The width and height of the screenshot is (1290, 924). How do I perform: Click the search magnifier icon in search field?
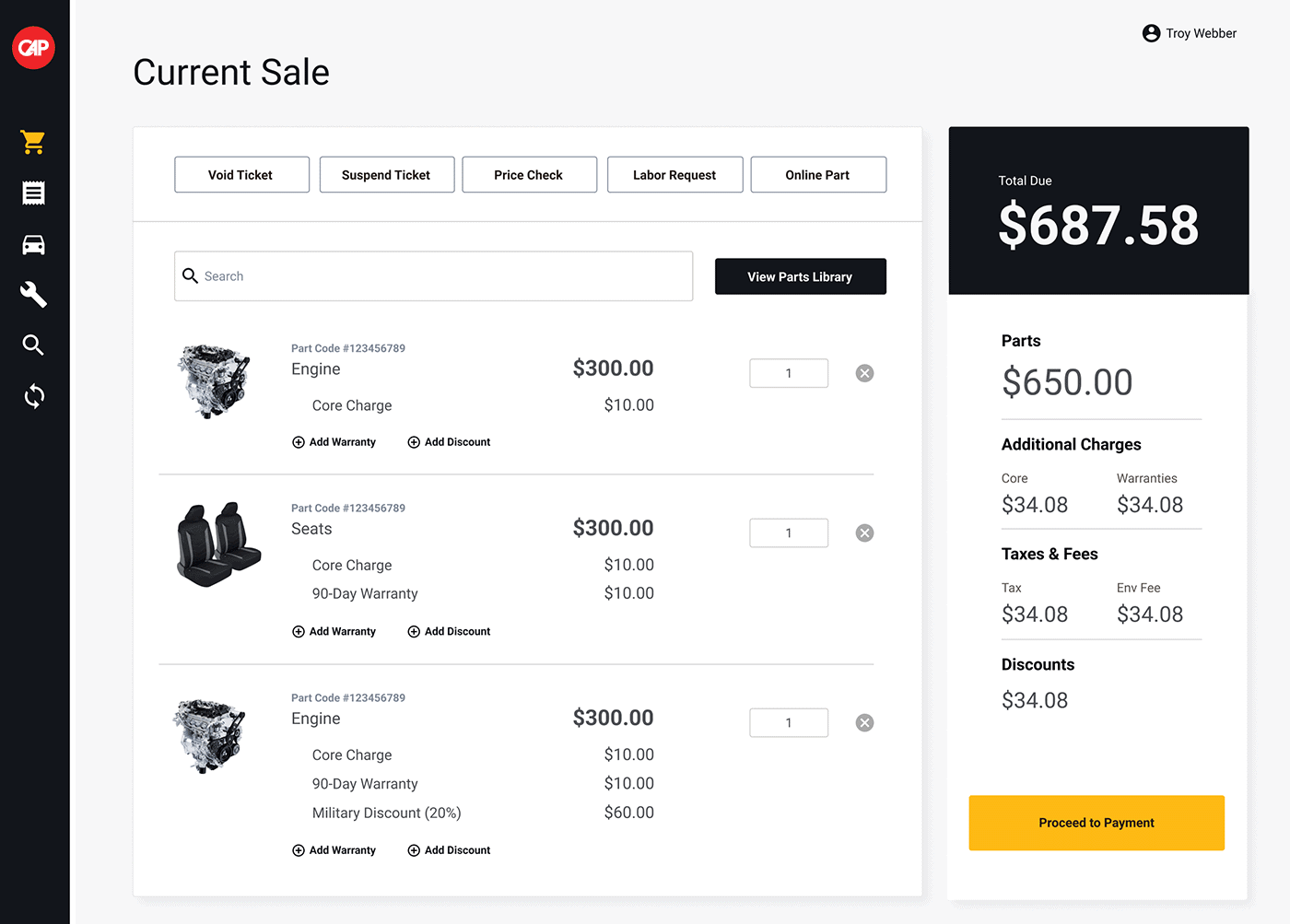point(191,275)
